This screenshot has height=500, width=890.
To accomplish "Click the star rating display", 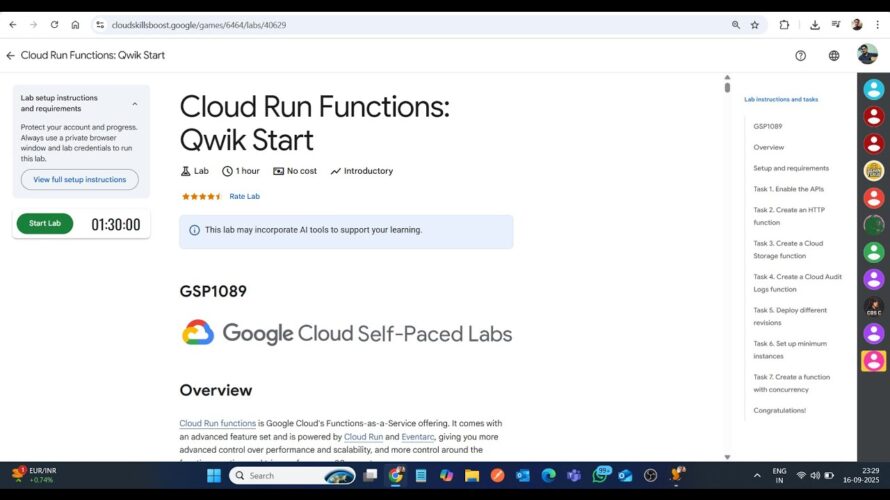I will [201, 196].
